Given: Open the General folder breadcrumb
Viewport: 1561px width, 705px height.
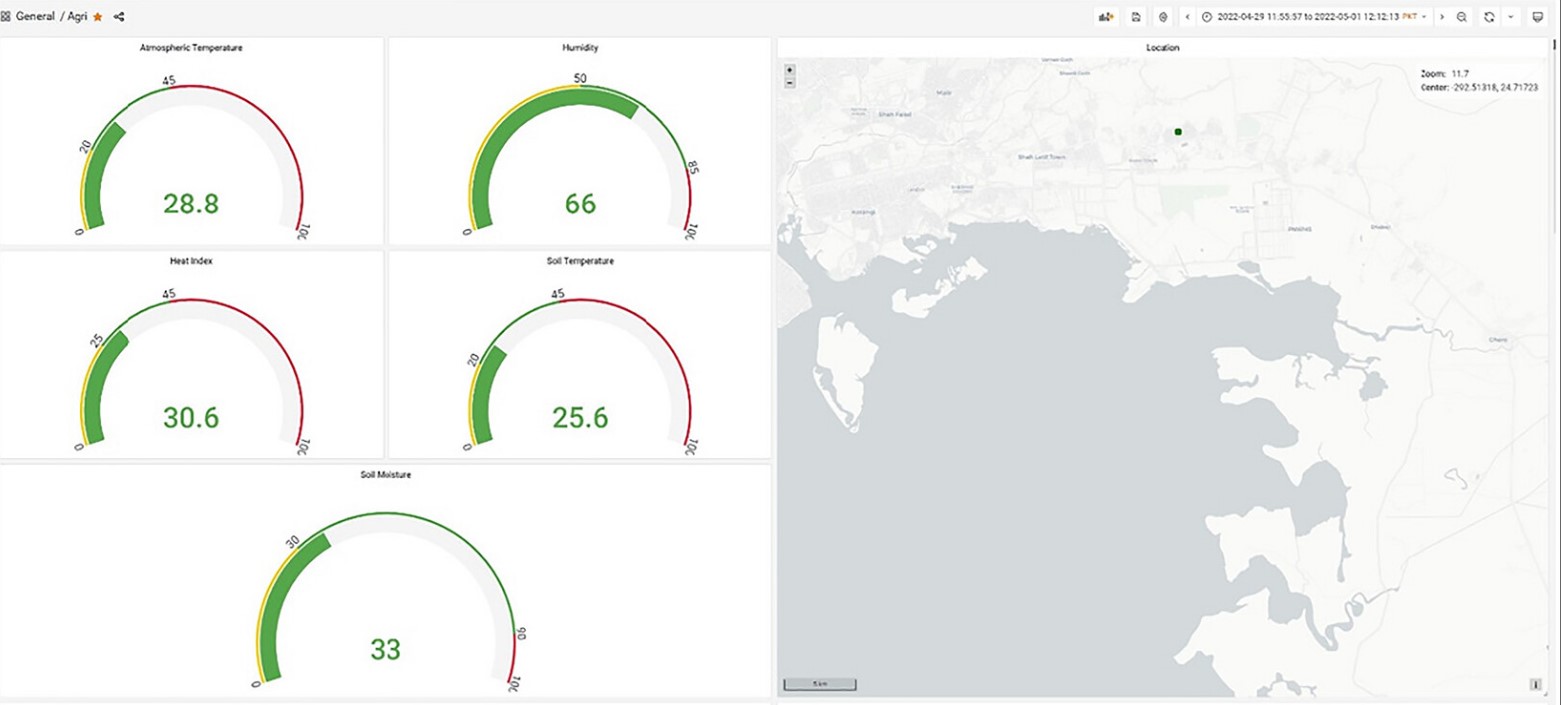Looking at the screenshot, I should pos(35,17).
